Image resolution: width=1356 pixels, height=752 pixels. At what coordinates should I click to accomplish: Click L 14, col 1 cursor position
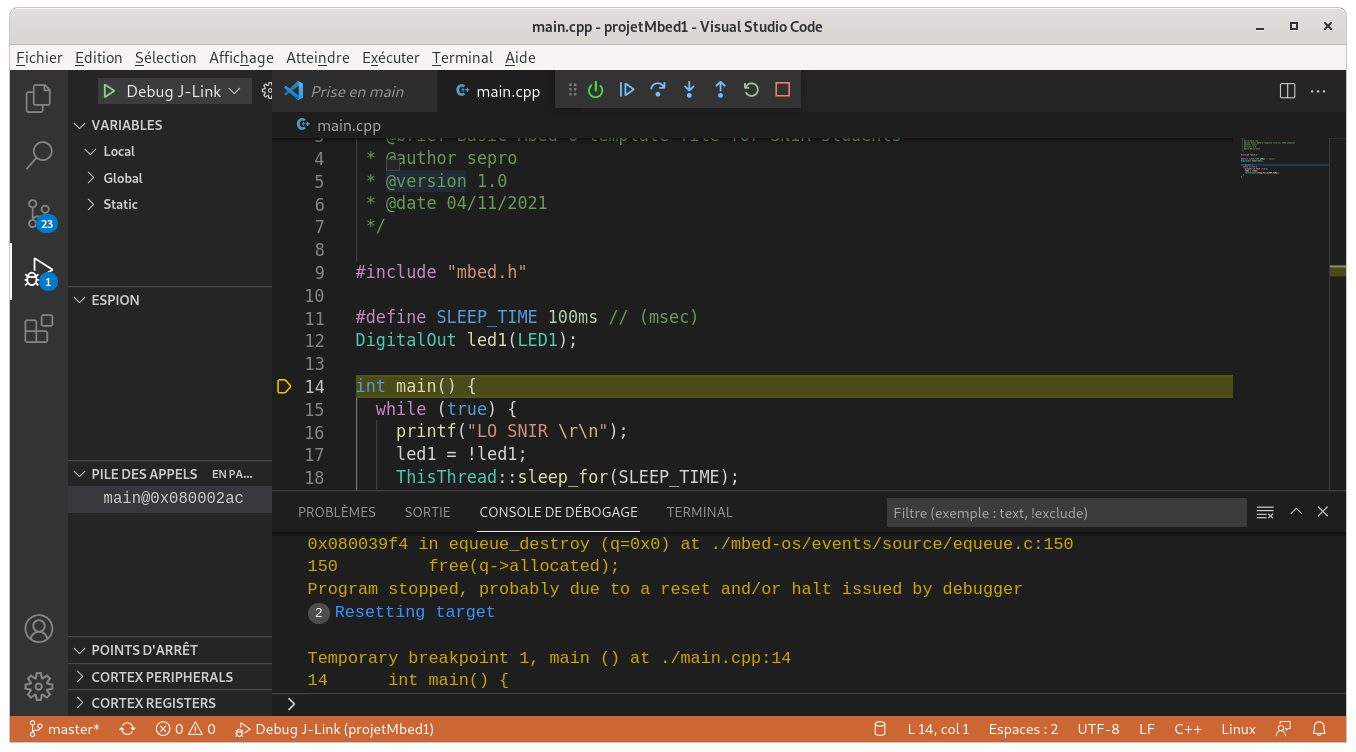pyautogui.click(x=938, y=729)
